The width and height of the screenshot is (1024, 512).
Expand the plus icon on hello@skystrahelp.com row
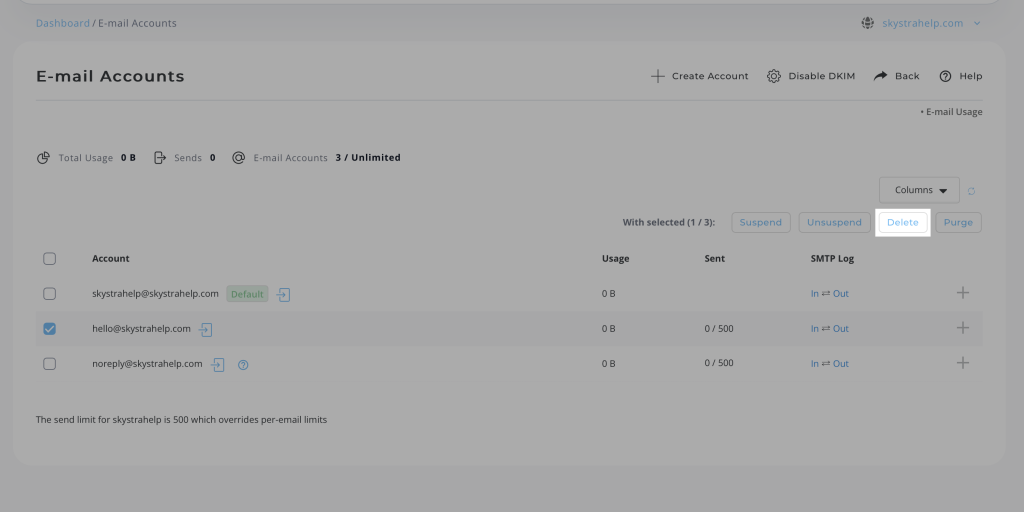[x=962, y=328]
